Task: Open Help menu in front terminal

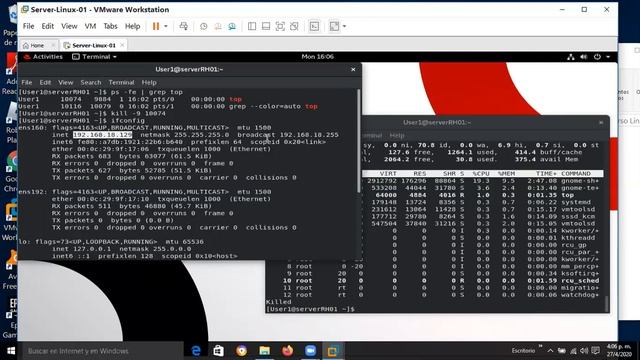Action: pyautogui.click(x=149, y=82)
